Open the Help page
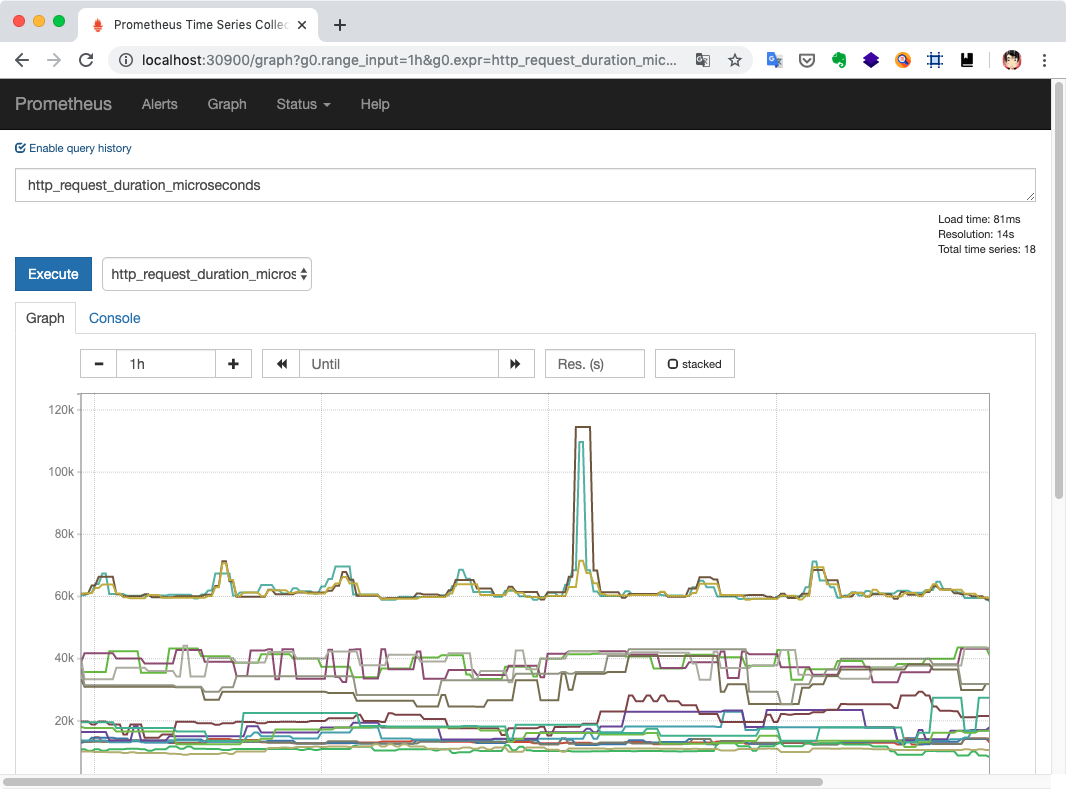The width and height of the screenshot is (1066, 789). (x=375, y=104)
